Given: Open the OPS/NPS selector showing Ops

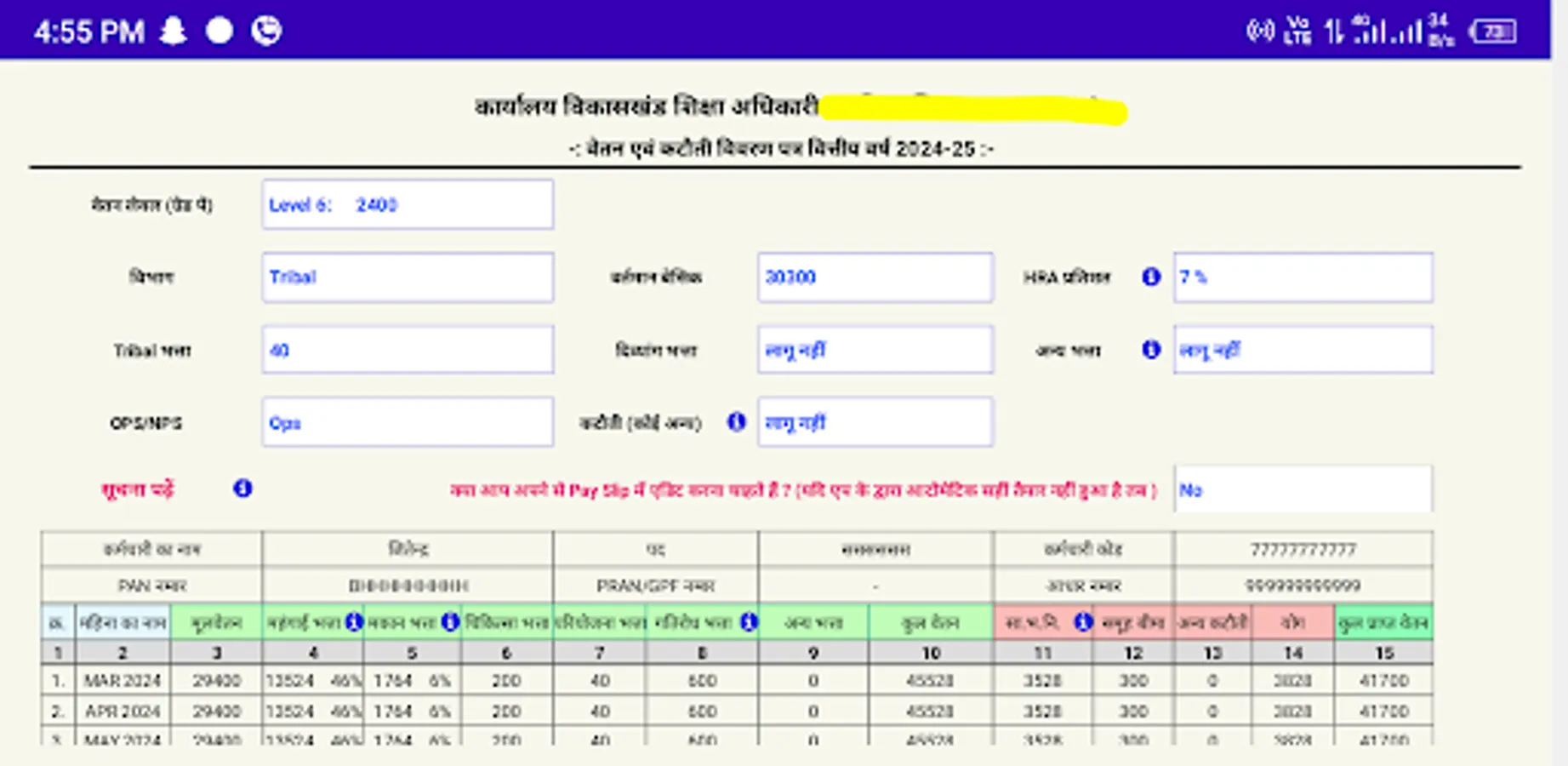Looking at the screenshot, I should click(408, 421).
